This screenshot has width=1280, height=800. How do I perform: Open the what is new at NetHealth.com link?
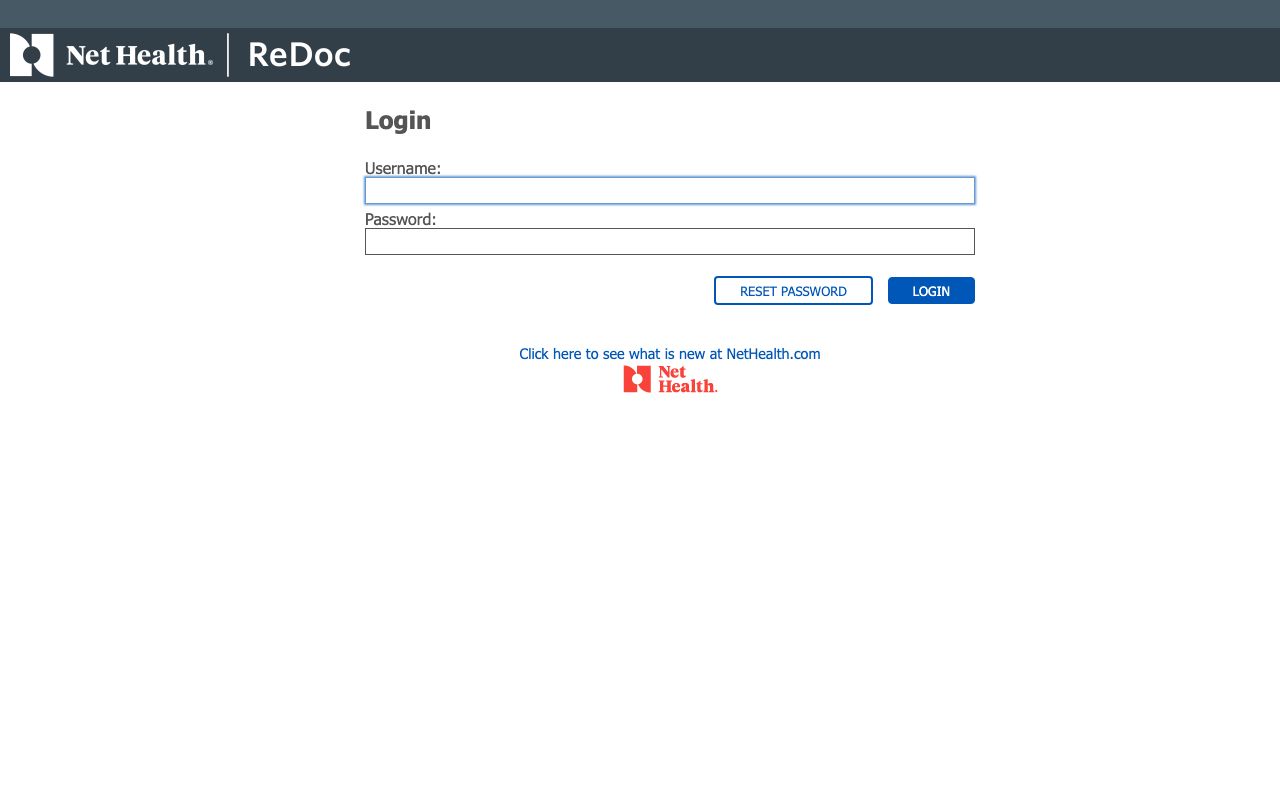click(x=670, y=354)
